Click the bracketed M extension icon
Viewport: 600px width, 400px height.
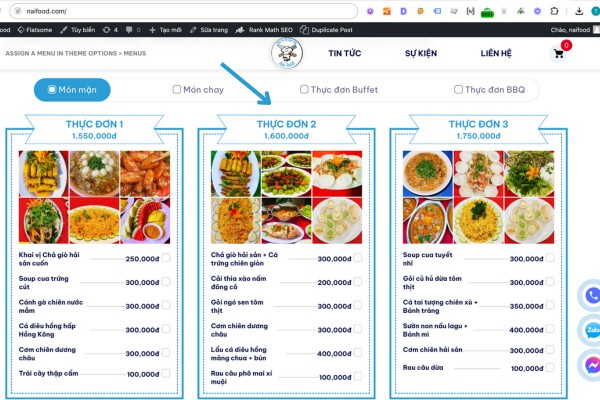470,11
